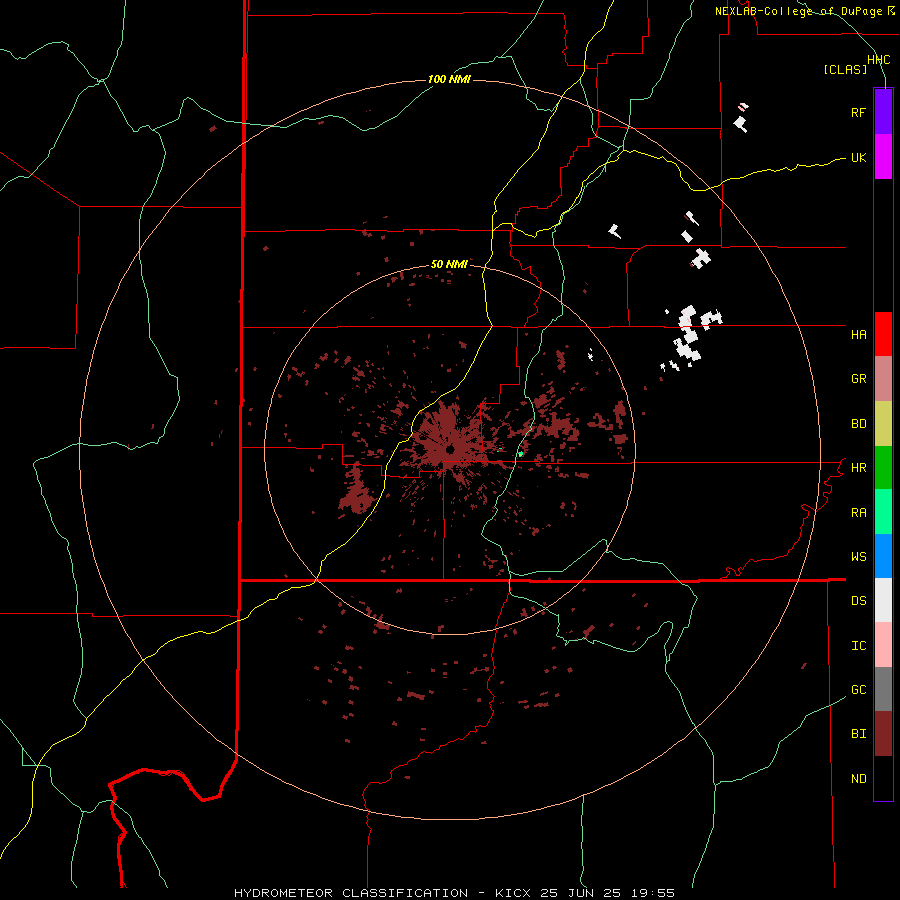Click the 100 NMI range ring label
900x900 pixels.
coord(449,79)
